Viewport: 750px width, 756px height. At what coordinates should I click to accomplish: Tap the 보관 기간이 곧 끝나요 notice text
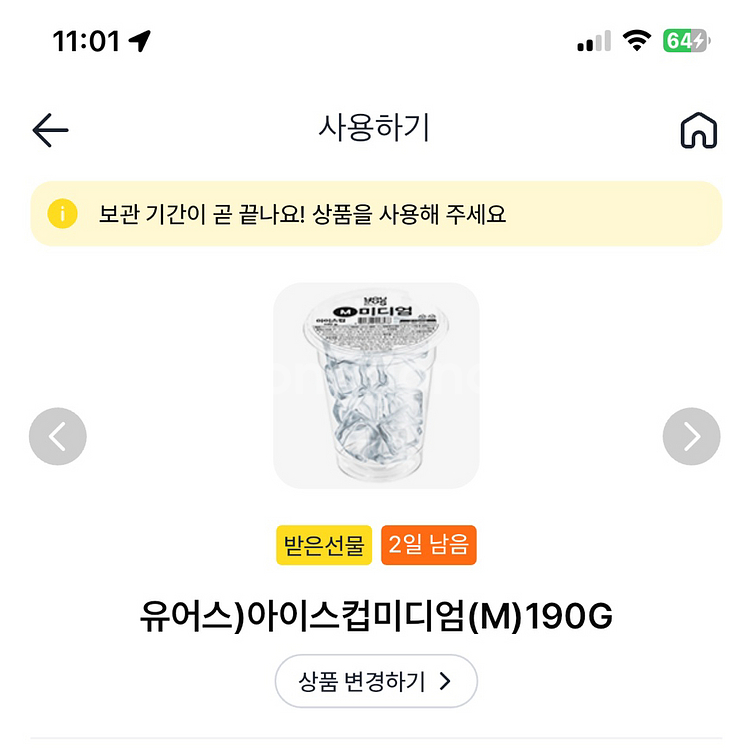tap(302, 214)
